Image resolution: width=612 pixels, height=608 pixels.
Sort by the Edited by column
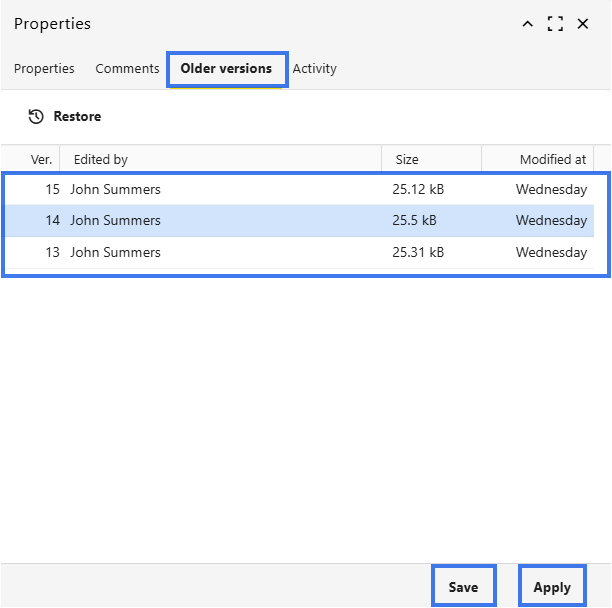[101, 159]
